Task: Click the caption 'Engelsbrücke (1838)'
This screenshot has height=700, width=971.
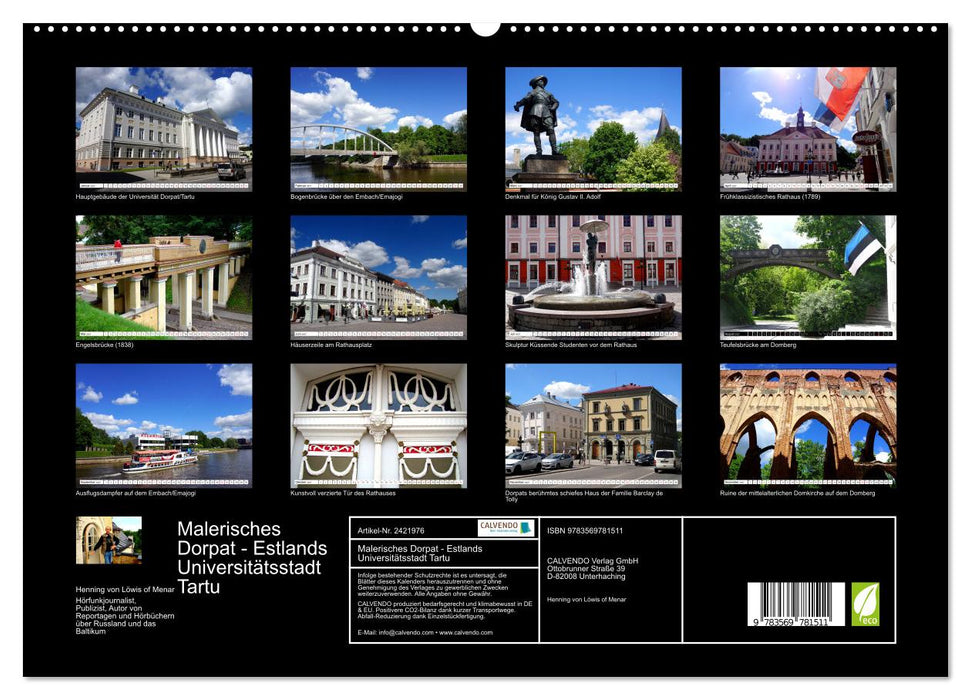Action: [104, 345]
